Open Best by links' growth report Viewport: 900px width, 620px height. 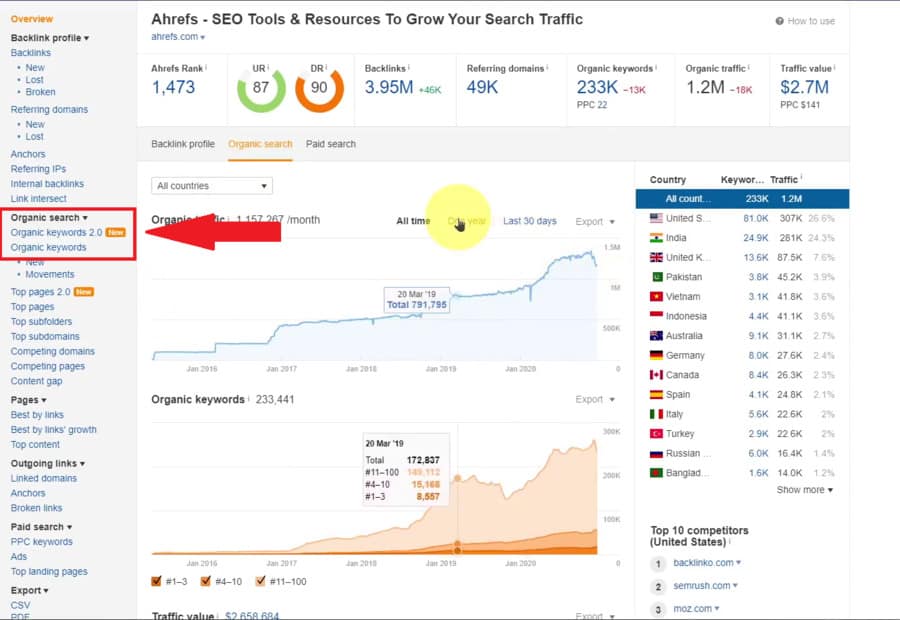[53, 430]
